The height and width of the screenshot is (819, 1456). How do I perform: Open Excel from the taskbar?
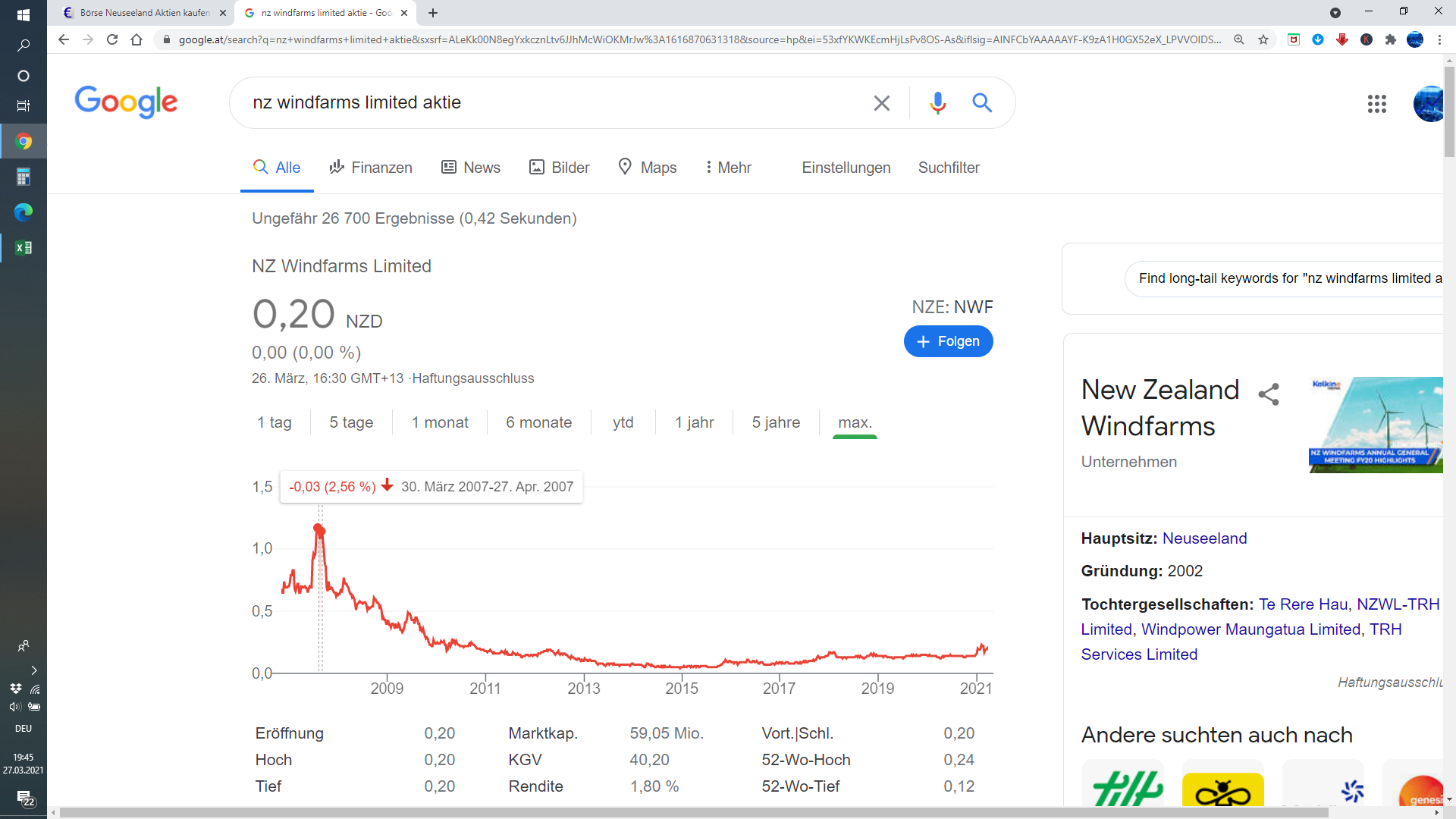(x=24, y=247)
